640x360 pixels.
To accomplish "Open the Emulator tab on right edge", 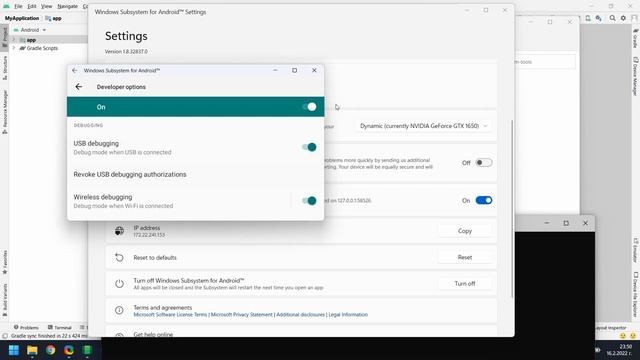I will (x=636, y=250).
